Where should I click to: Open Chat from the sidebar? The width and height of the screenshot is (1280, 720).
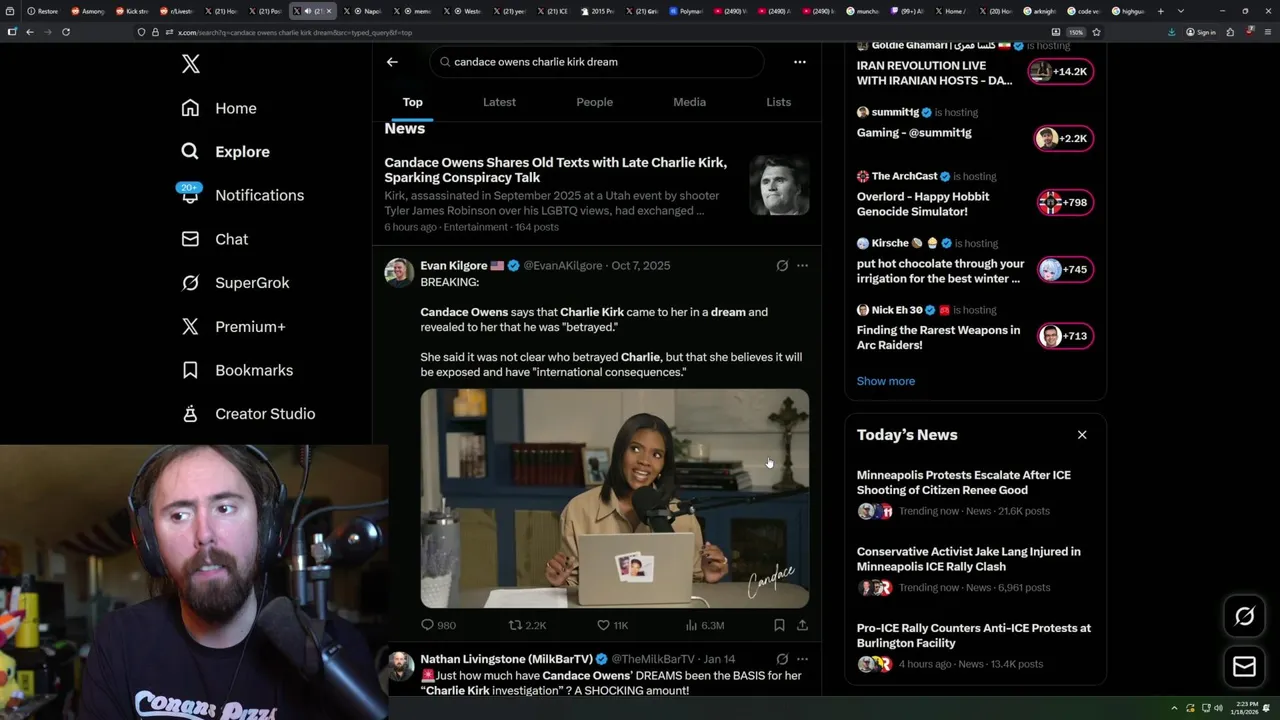tap(214, 239)
